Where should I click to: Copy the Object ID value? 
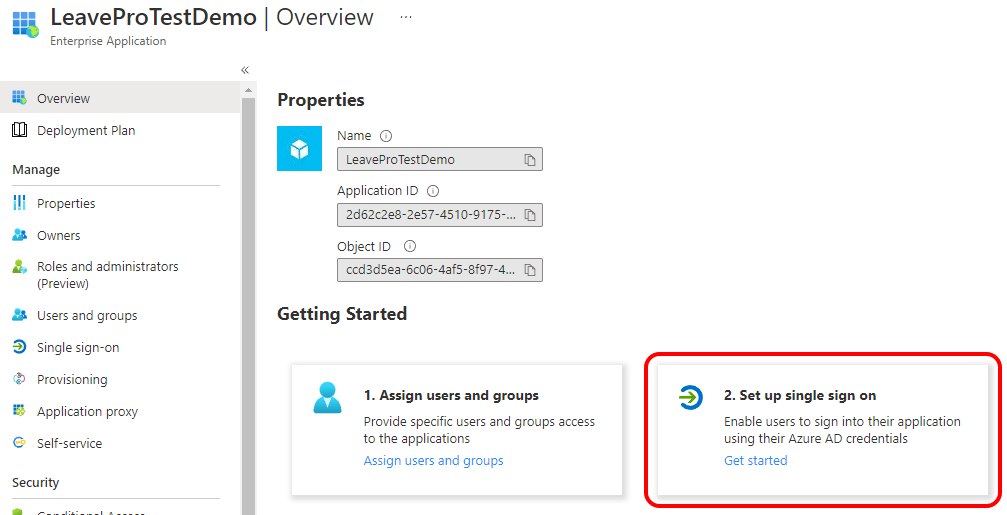pyautogui.click(x=530, y=270)
